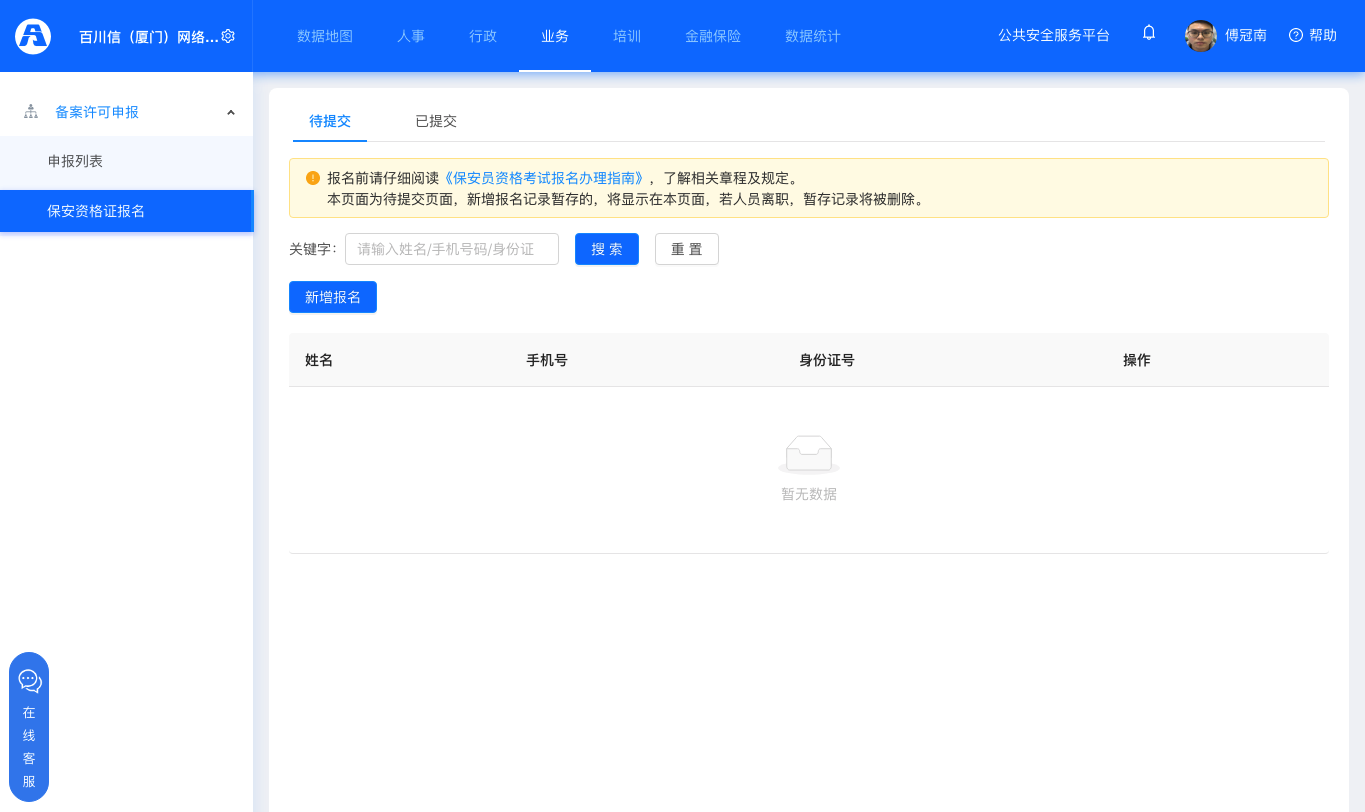Select the 业务 nav tab
The width and height of the screenshot is (1365, 812).
[555, 36]
